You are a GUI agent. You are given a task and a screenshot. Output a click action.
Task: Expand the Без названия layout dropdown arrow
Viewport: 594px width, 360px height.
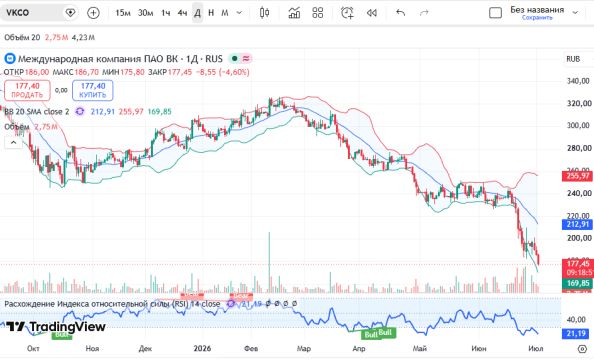point(575,13)
